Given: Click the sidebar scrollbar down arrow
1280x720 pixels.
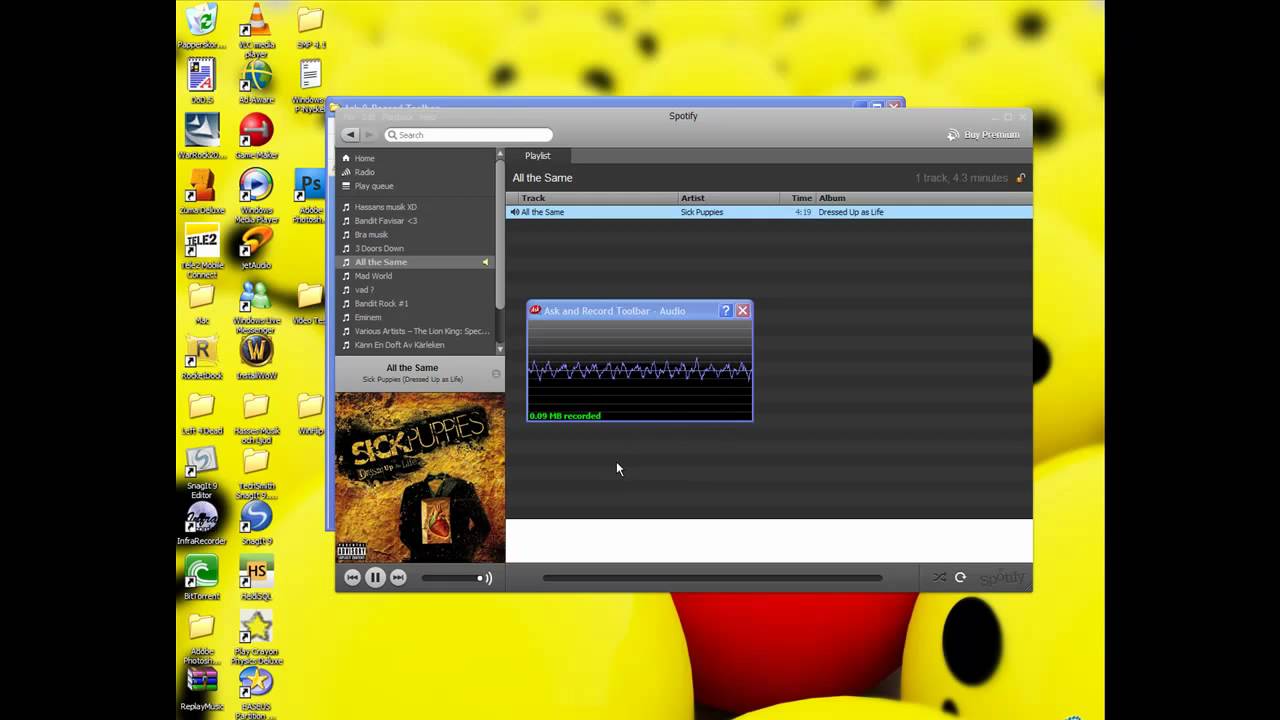Looking at the screenshot, I should 501,349.
